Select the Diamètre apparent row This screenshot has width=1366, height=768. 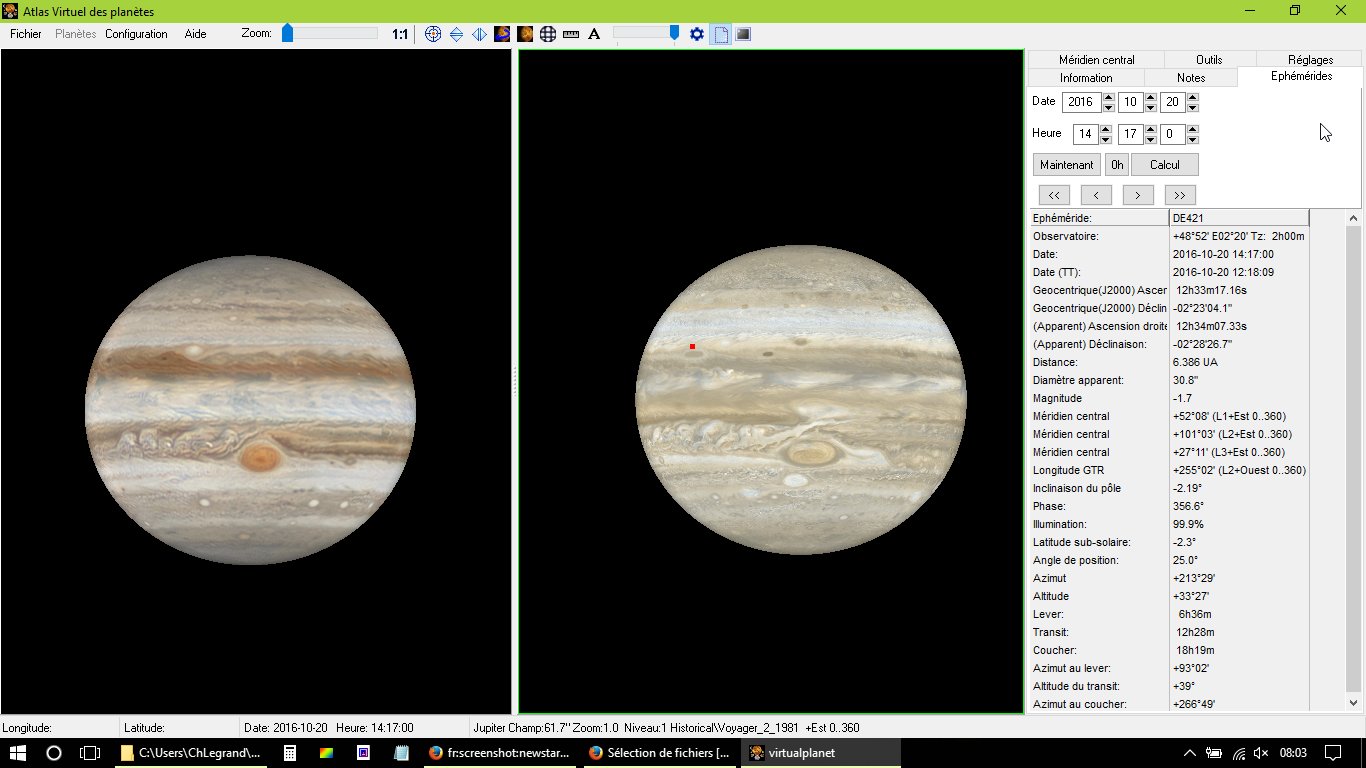coord(1169,380)
